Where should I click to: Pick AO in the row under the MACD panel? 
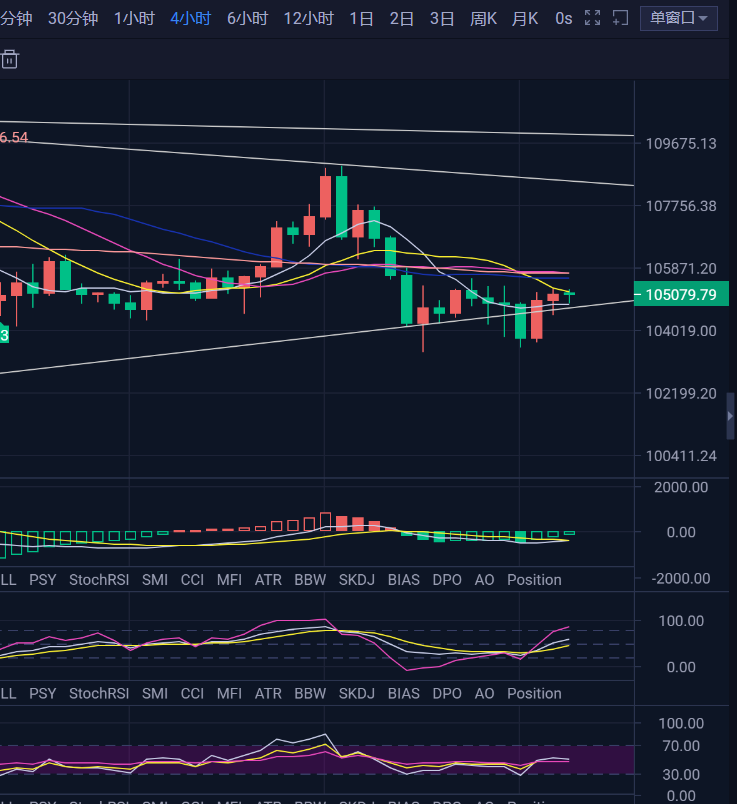coord(485,580)
